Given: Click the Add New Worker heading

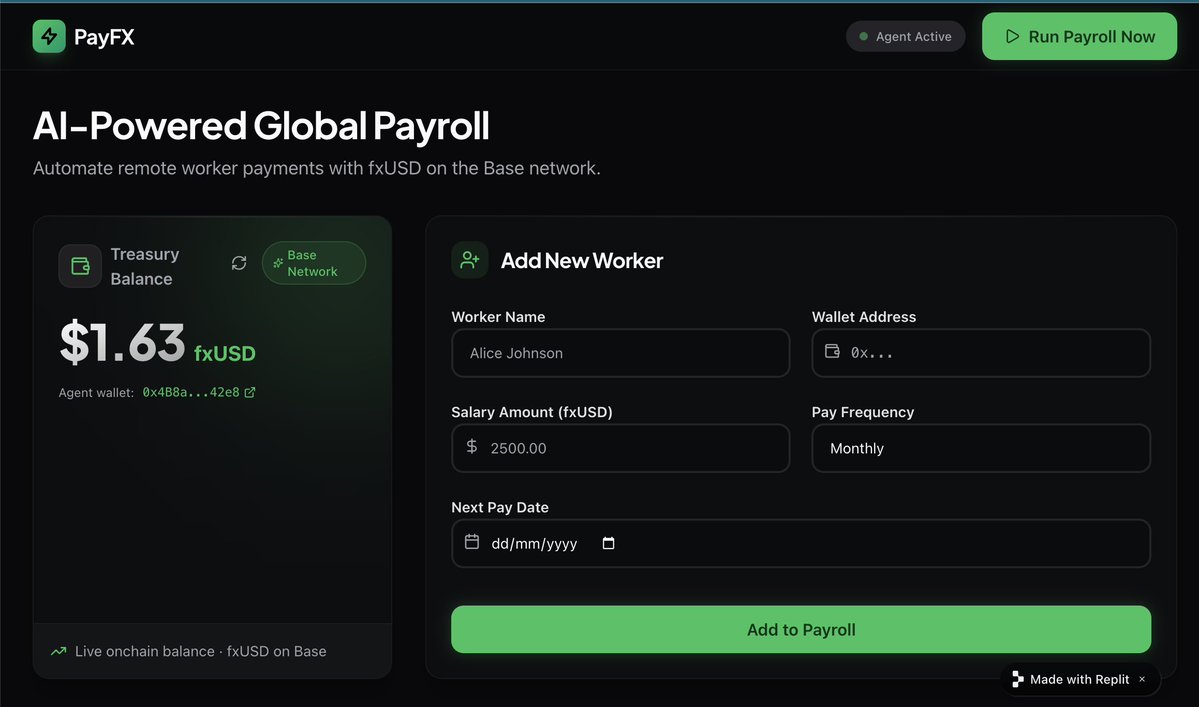Looking at the screenshot, I should pyautogui.click(x=582, y=261).
